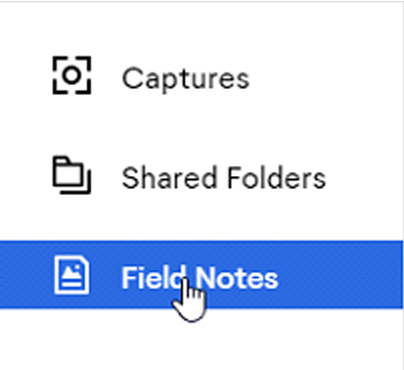The height and width of the screenshot is (370, 404).
Task: Go to Shared Folders via its folder icon
Action: coord(72,175)
